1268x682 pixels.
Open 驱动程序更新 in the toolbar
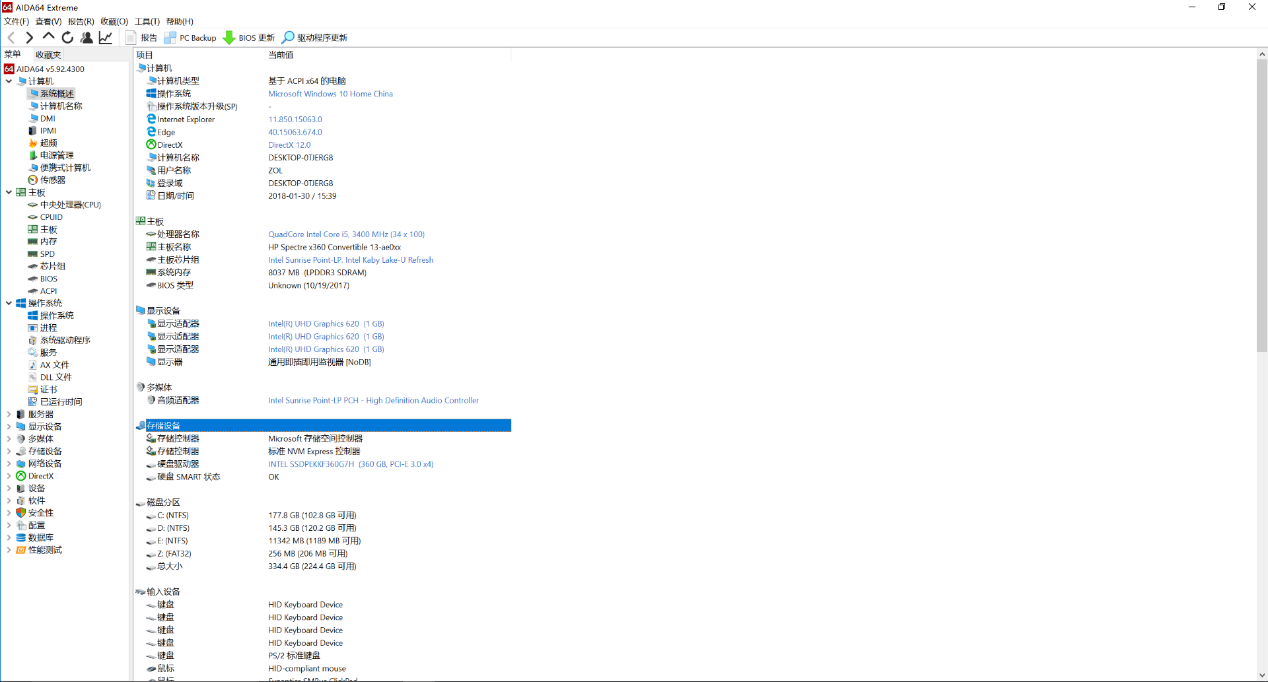pyautogui.click(x=315, y=37)
